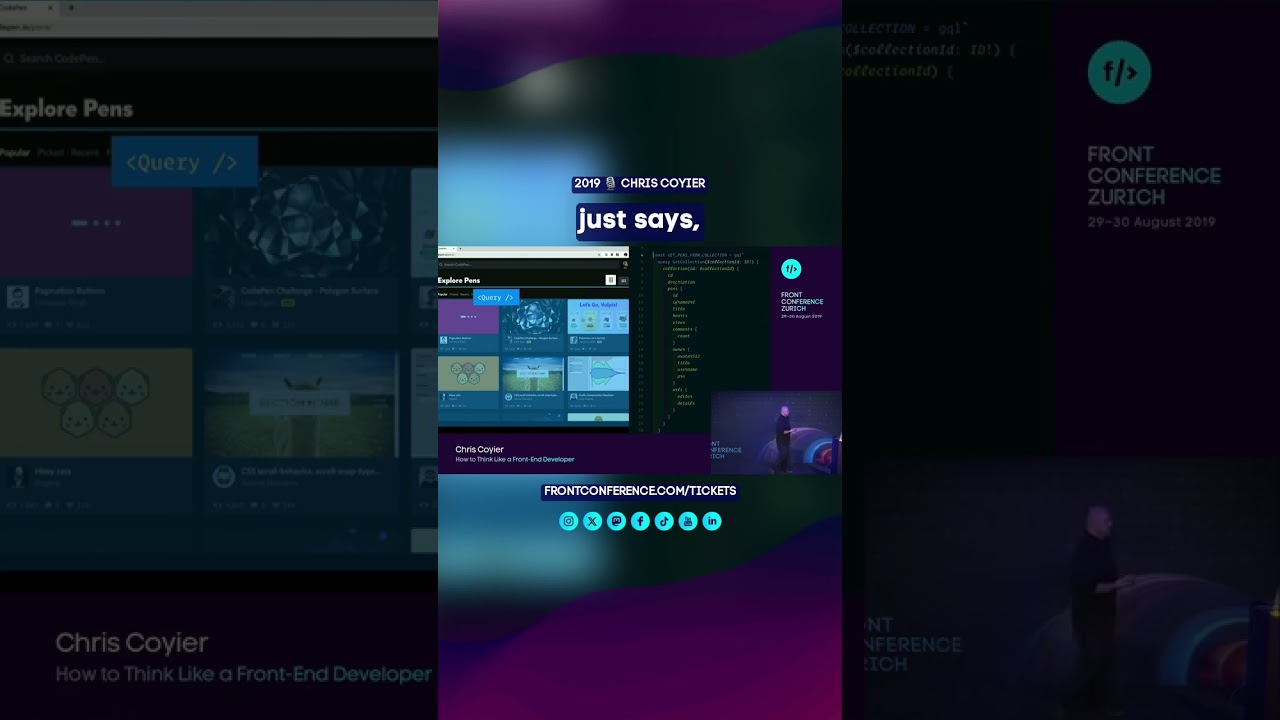Click the small blue '<Query />' tag in center video
This screenshot has height=720, width=1280.
coord(496,297)
